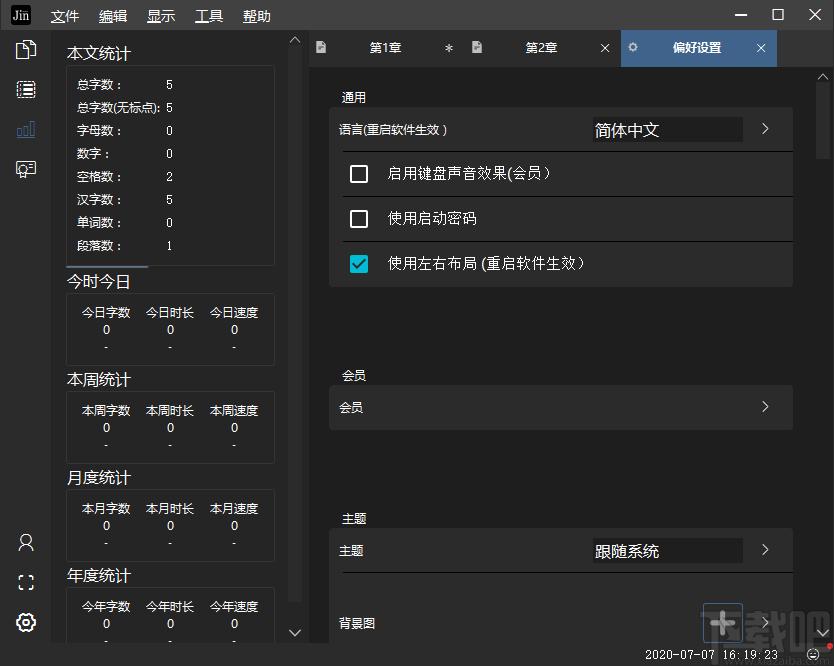
Task: Open the 会员 membership options
Action: 763,407
